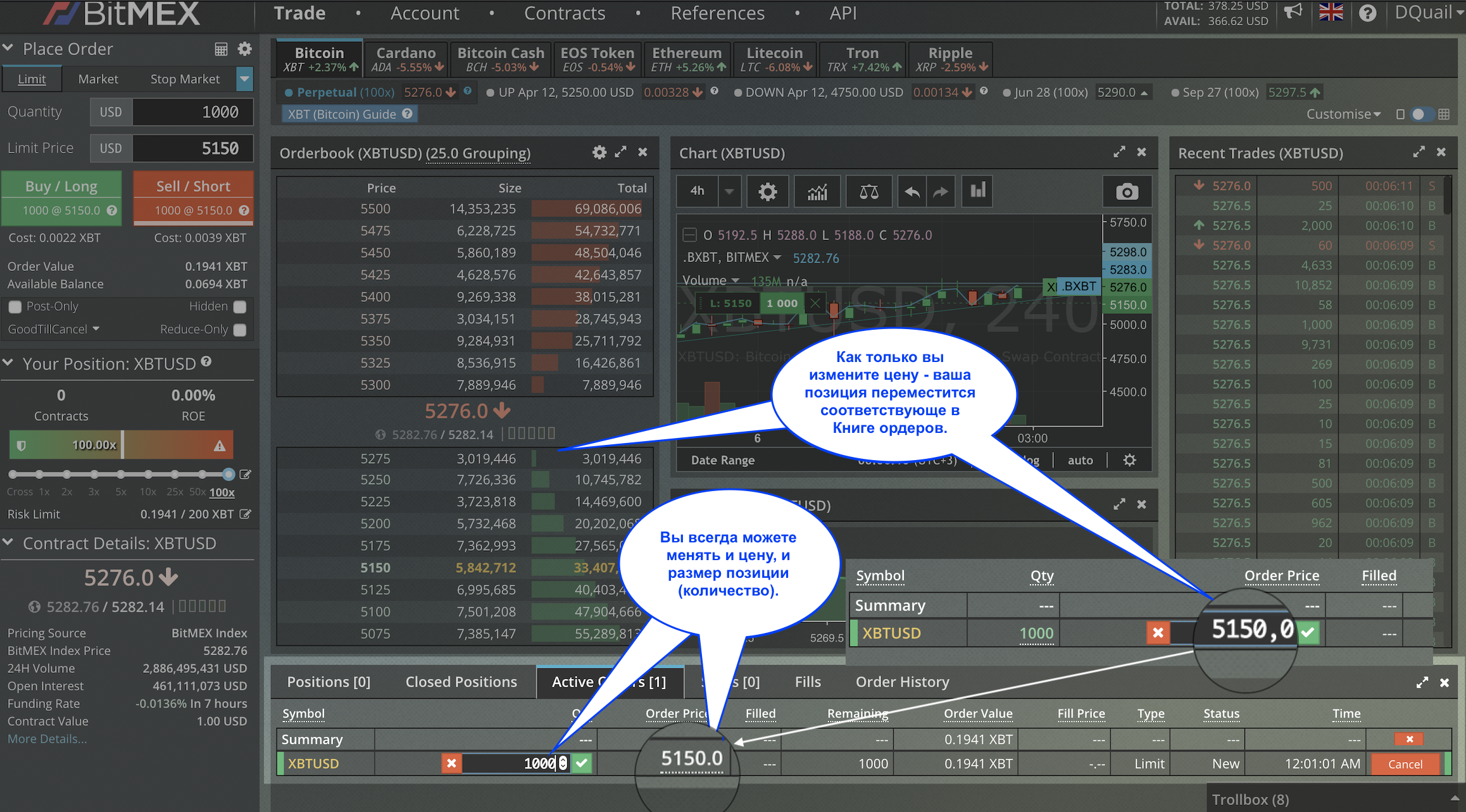Click the Quantity input field
Image resolution: width=1466 pixels, height=812 pixels.
pos(192,112)
